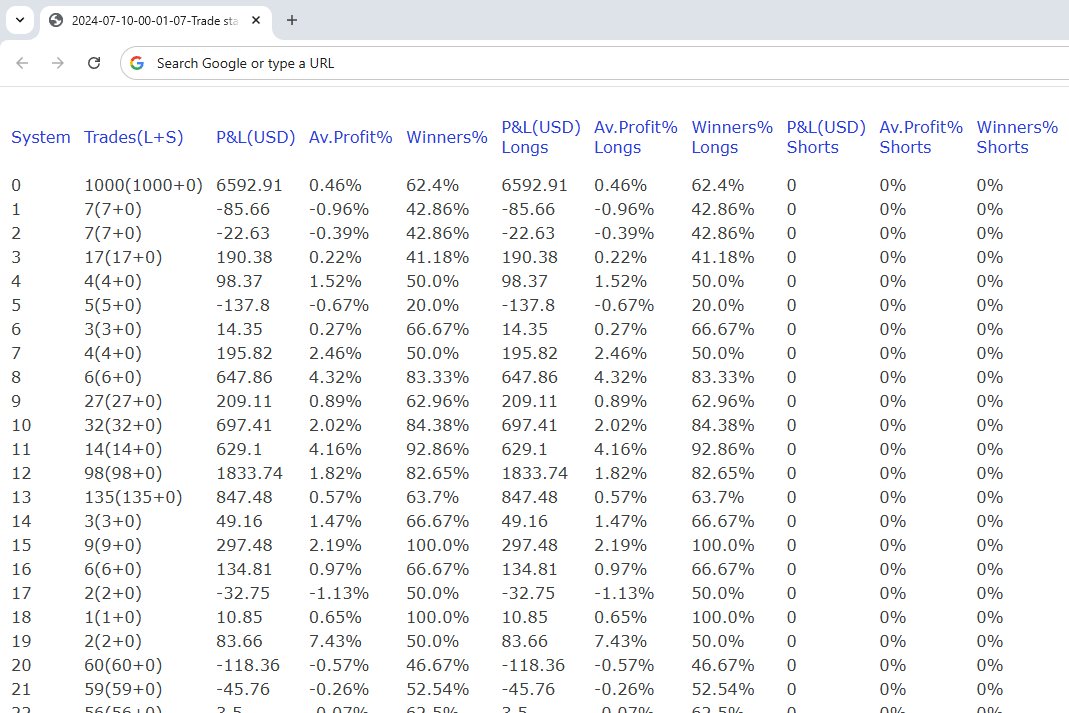The height and width of the screenshot is (713, 1069).
Task: Click the browser back arrow button
Action: (22, 63)
